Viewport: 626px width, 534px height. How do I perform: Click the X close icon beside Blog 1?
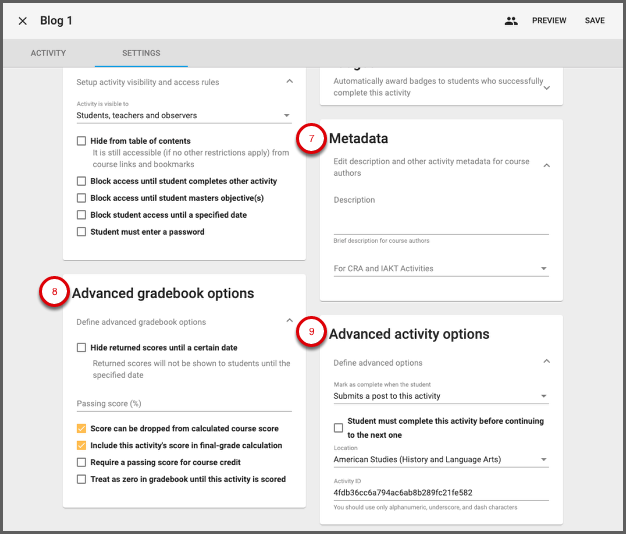tap(23, 21)
